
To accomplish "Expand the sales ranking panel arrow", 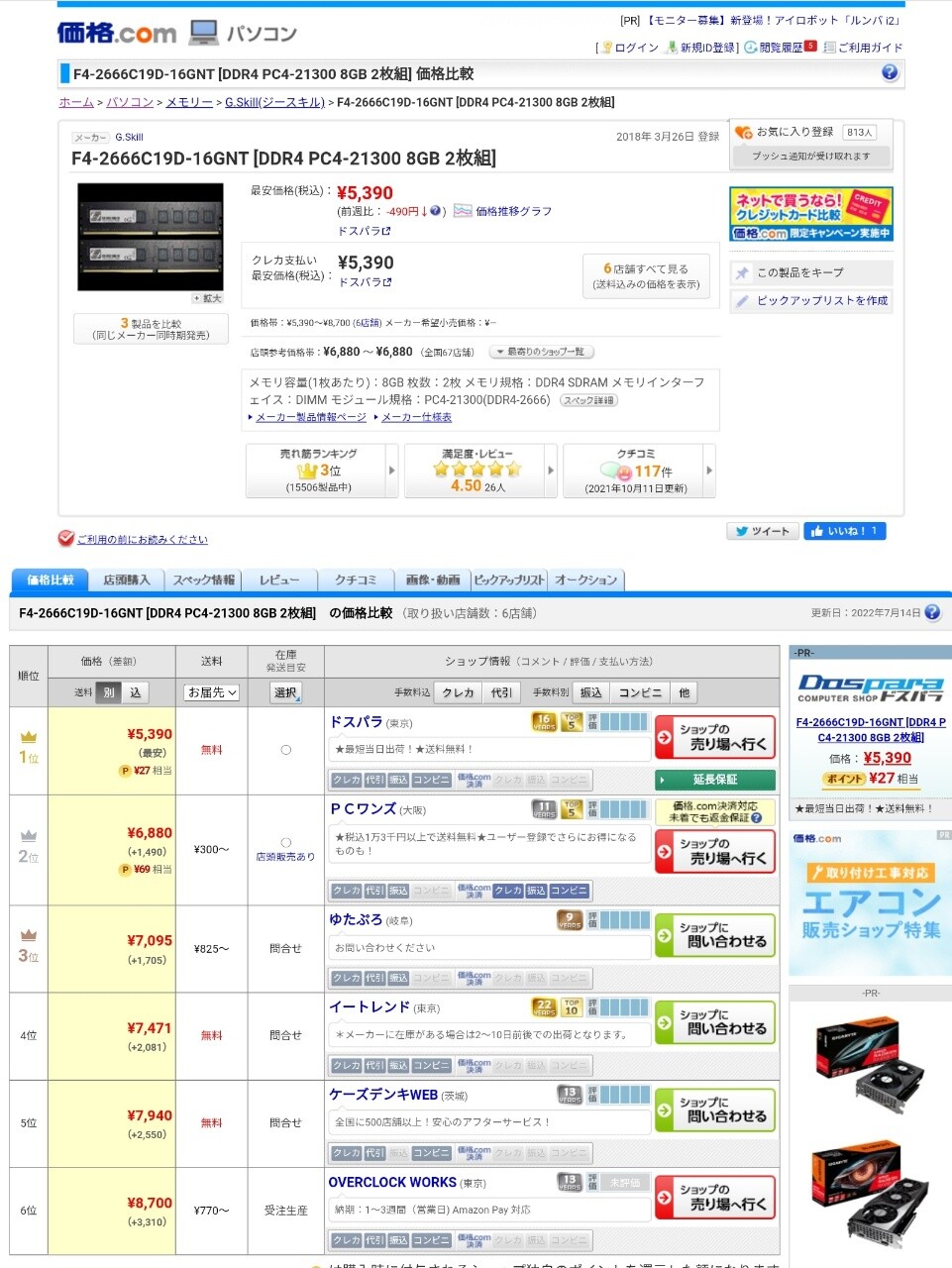I will tap(392, 471).
